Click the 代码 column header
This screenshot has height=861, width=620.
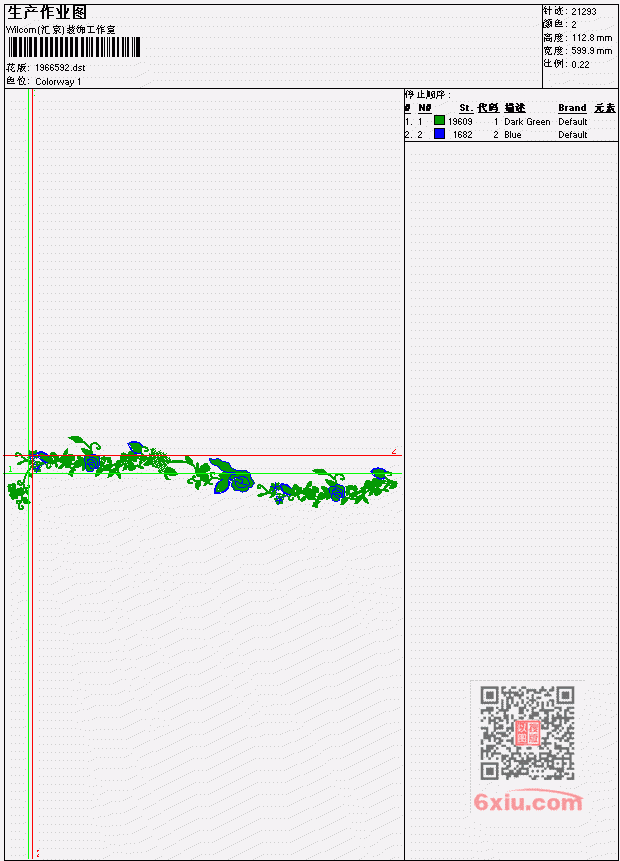click(488, 108)
